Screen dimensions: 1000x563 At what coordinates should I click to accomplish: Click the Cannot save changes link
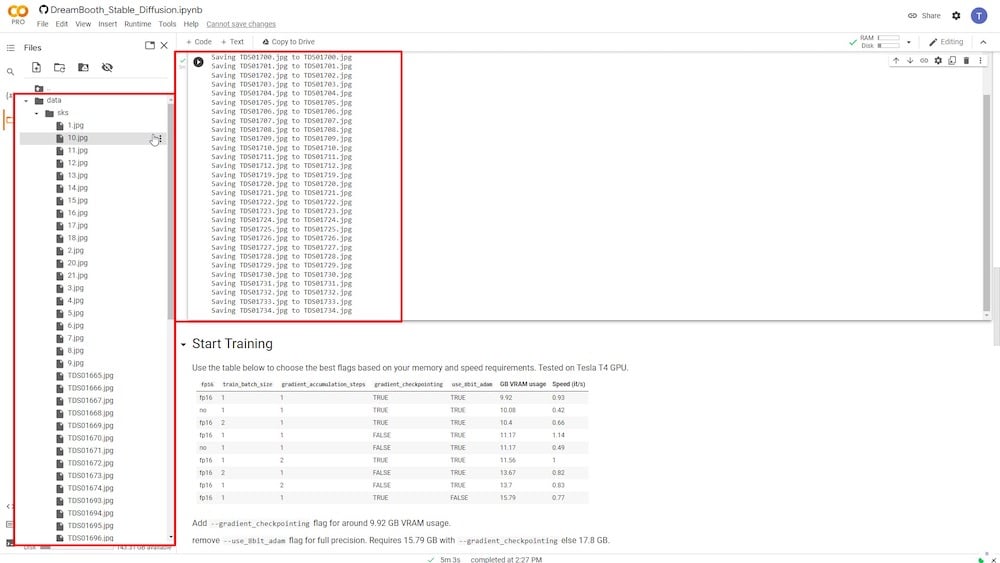pyautogui.click(x=241, y=24)
